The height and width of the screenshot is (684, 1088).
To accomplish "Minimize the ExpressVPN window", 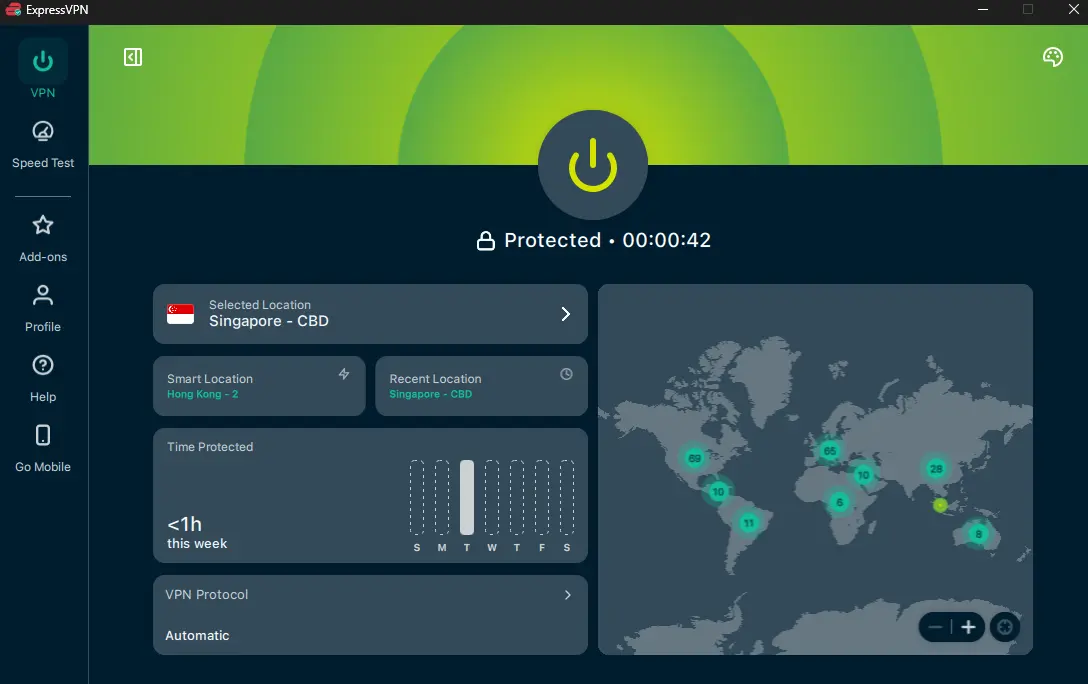I will point(983,10).
